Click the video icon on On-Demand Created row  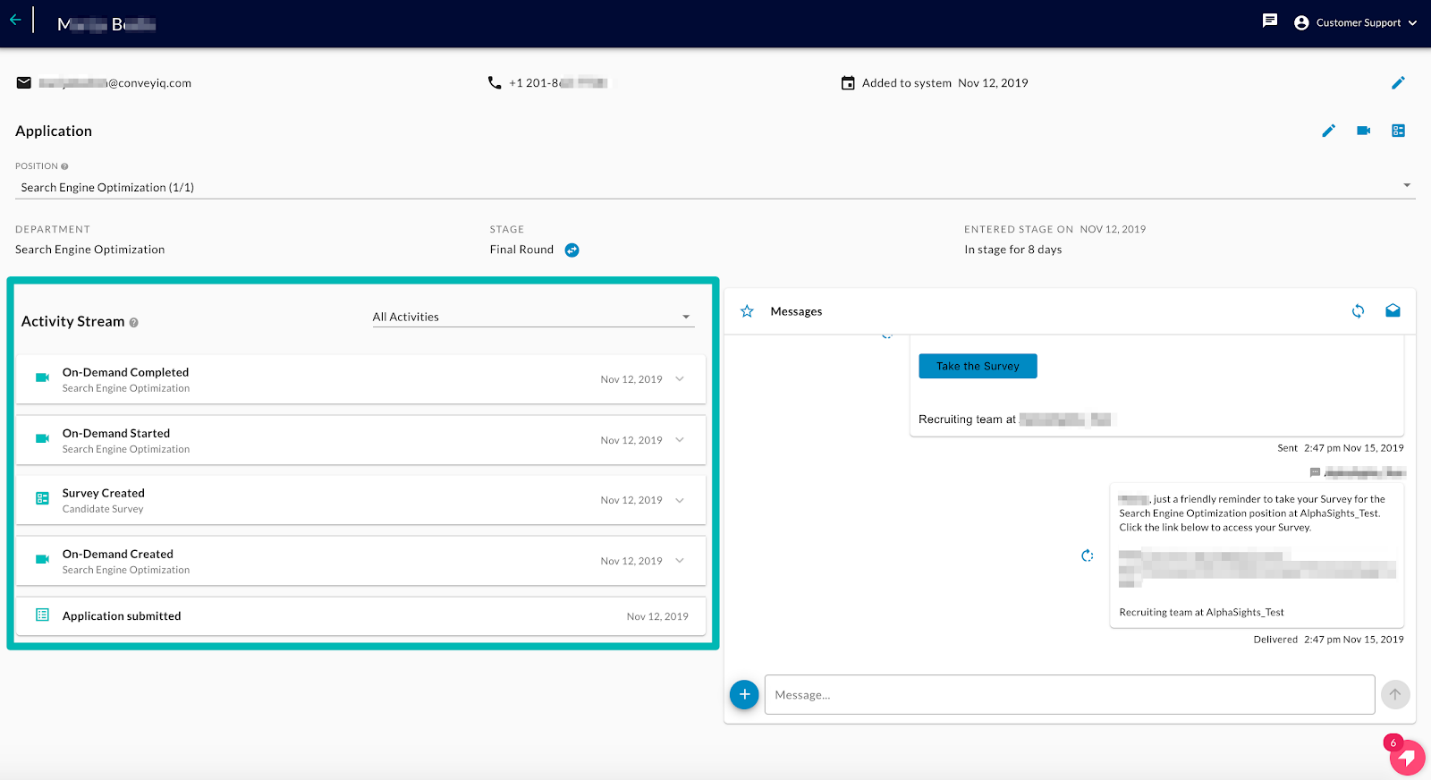pyautogui.click(x=42, y=559)
